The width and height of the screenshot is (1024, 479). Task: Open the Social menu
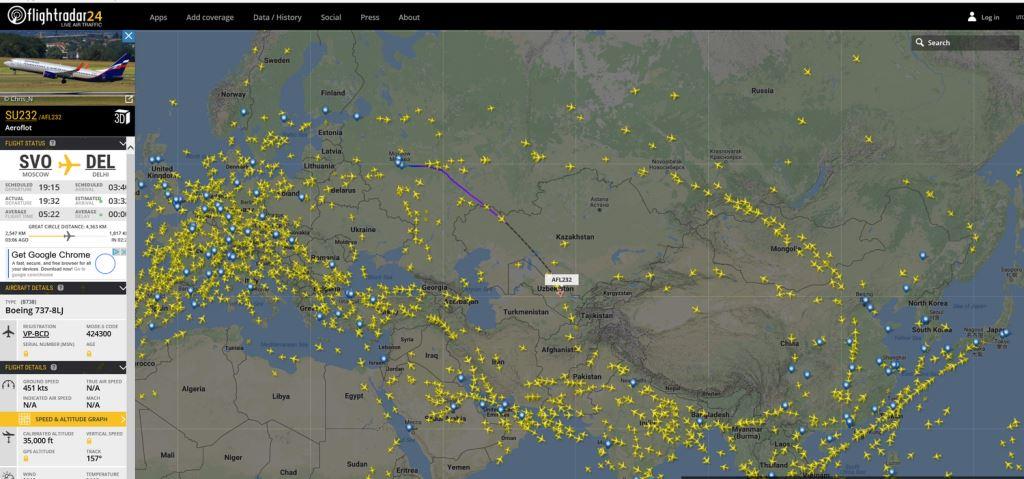coord(330,18)
